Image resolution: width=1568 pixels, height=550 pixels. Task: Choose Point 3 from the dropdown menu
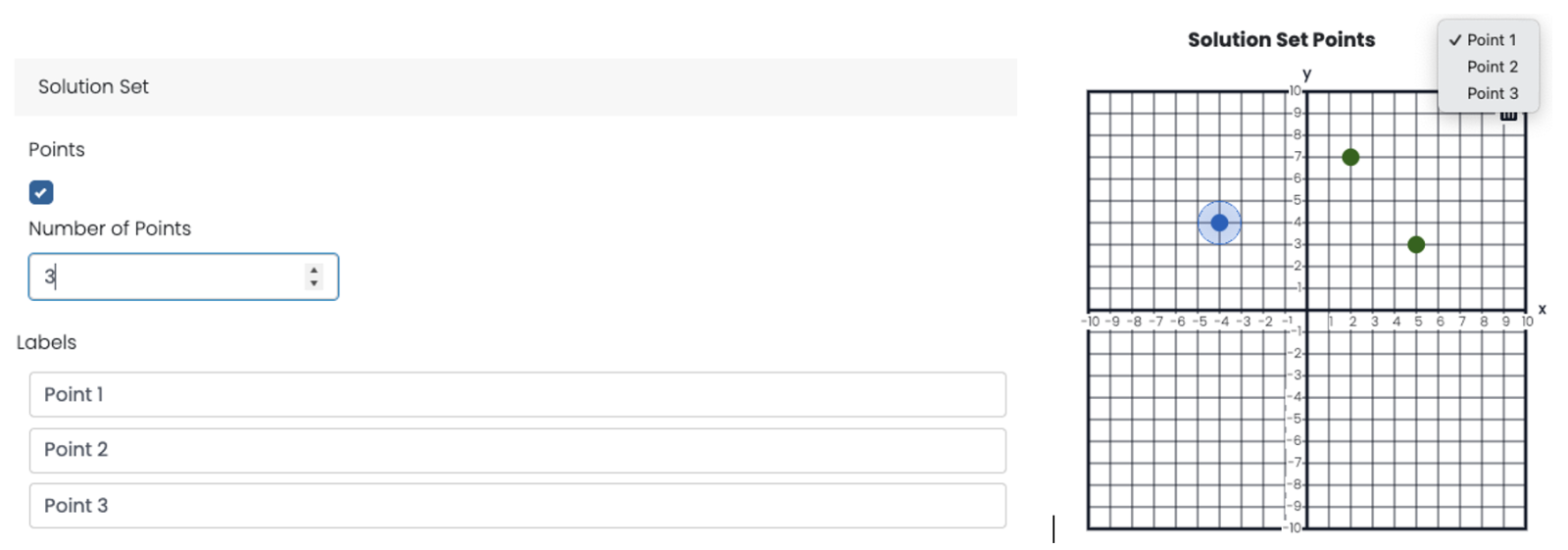[x=1492, y=93]
